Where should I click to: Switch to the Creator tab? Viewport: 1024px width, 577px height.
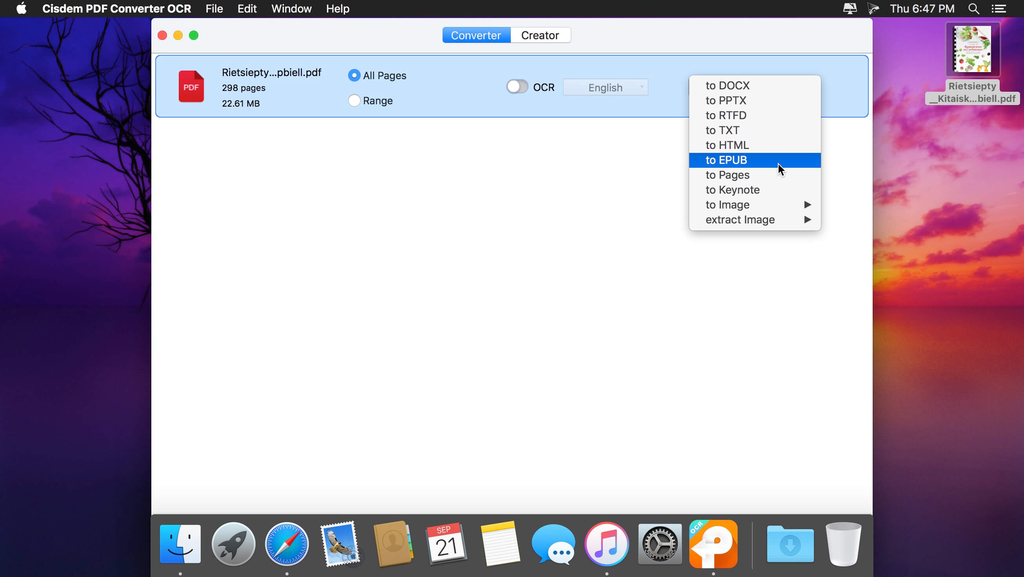pos(540,35)
